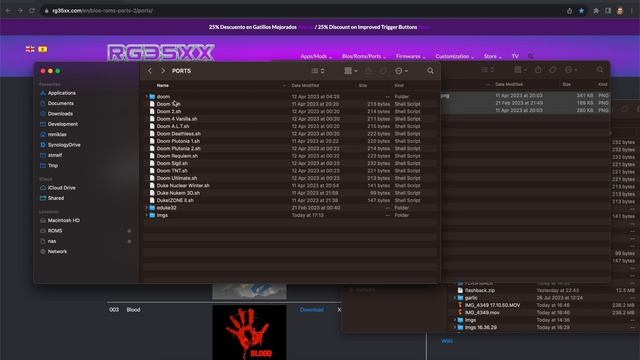
Task: Select Doom Plutonia 2.sh file
Action: coord(178,148)
